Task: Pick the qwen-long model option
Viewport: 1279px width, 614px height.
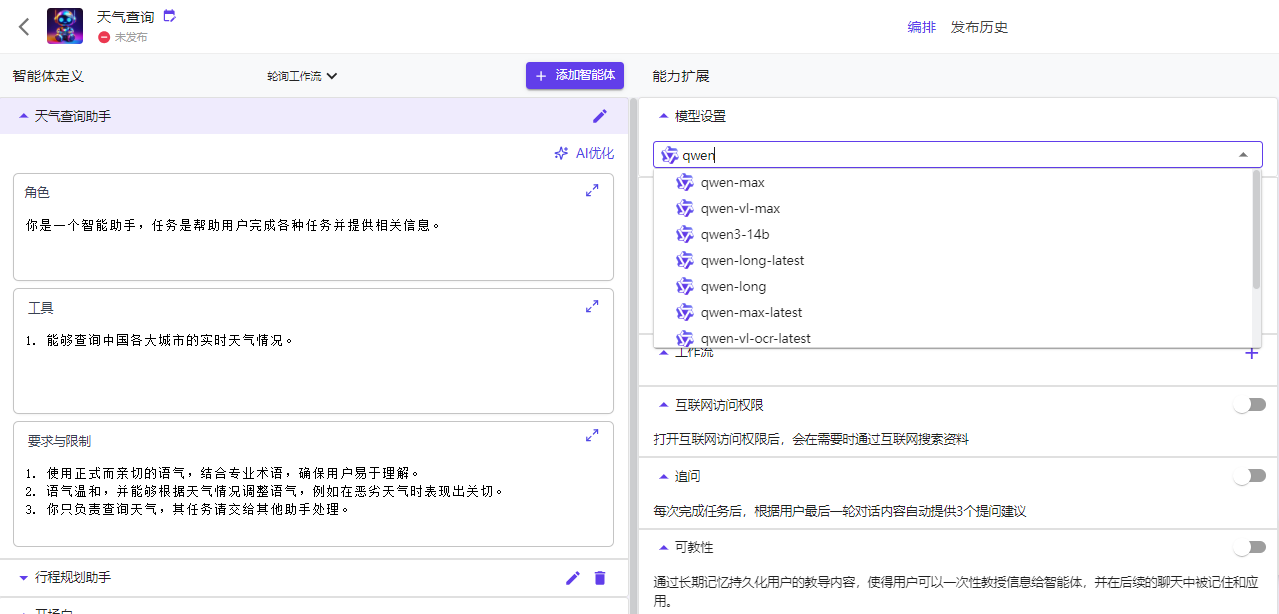Action: click(x=955, y=286)
